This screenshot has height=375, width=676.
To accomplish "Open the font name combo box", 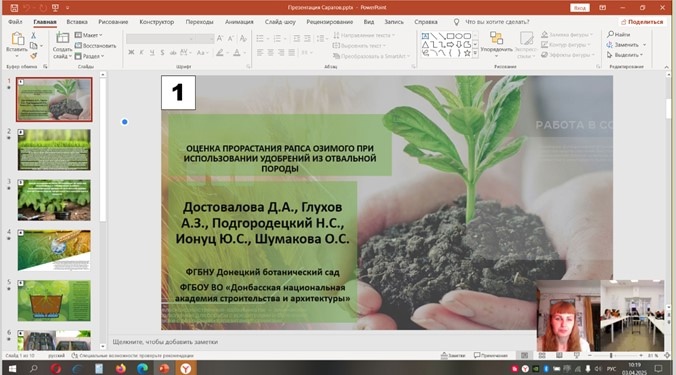I will click(160, 39).
